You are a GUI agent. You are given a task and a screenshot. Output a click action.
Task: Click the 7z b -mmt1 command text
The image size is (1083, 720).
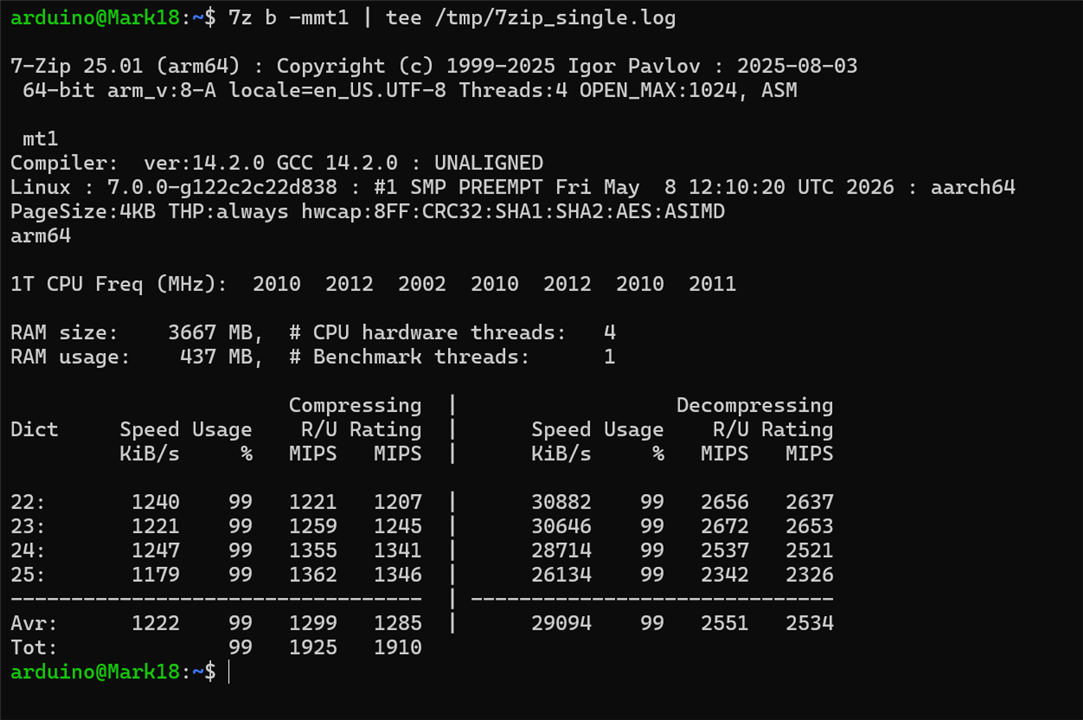pos(289,17)
